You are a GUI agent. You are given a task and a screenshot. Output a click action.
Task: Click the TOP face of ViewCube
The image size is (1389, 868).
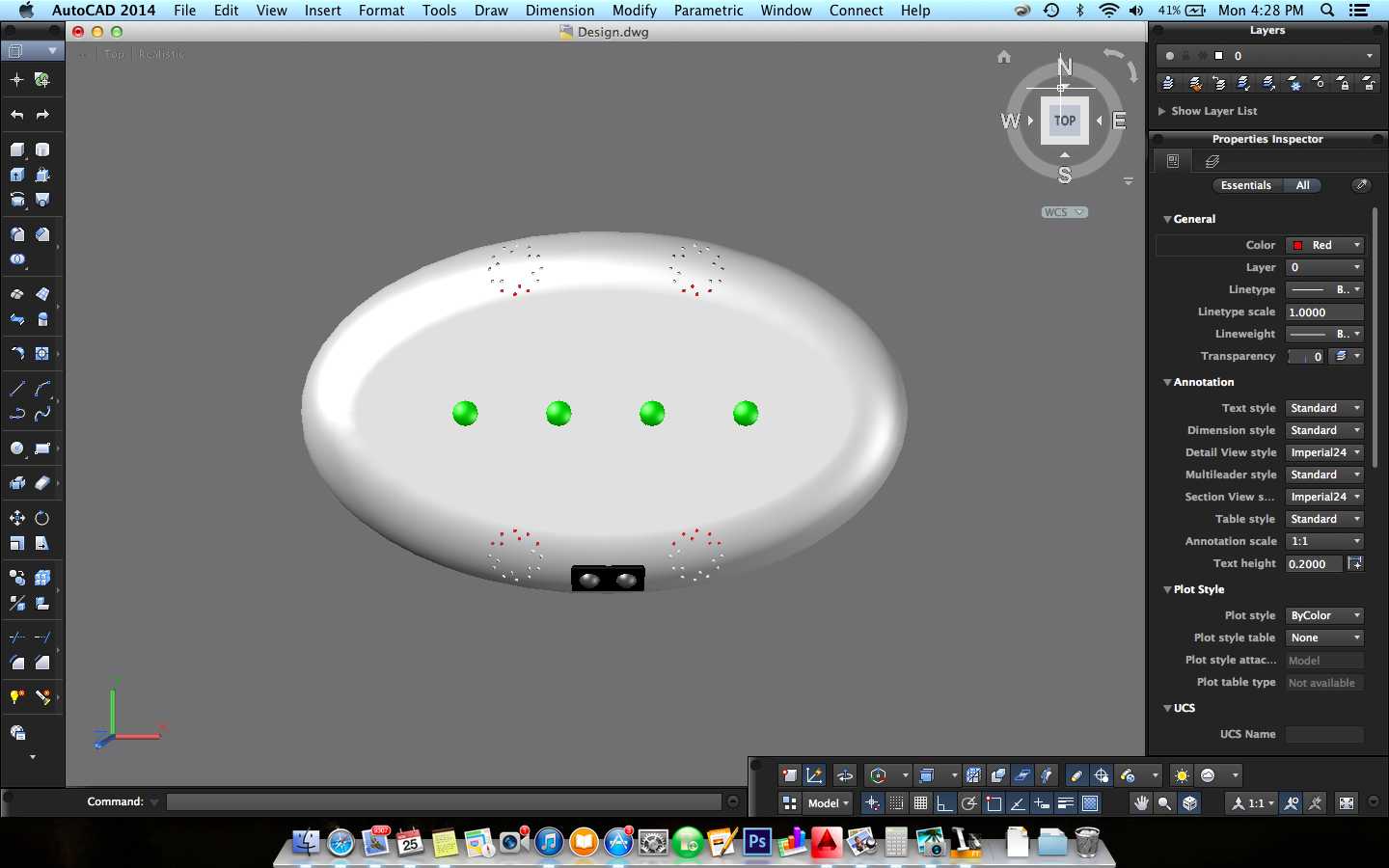point(1065,121)
